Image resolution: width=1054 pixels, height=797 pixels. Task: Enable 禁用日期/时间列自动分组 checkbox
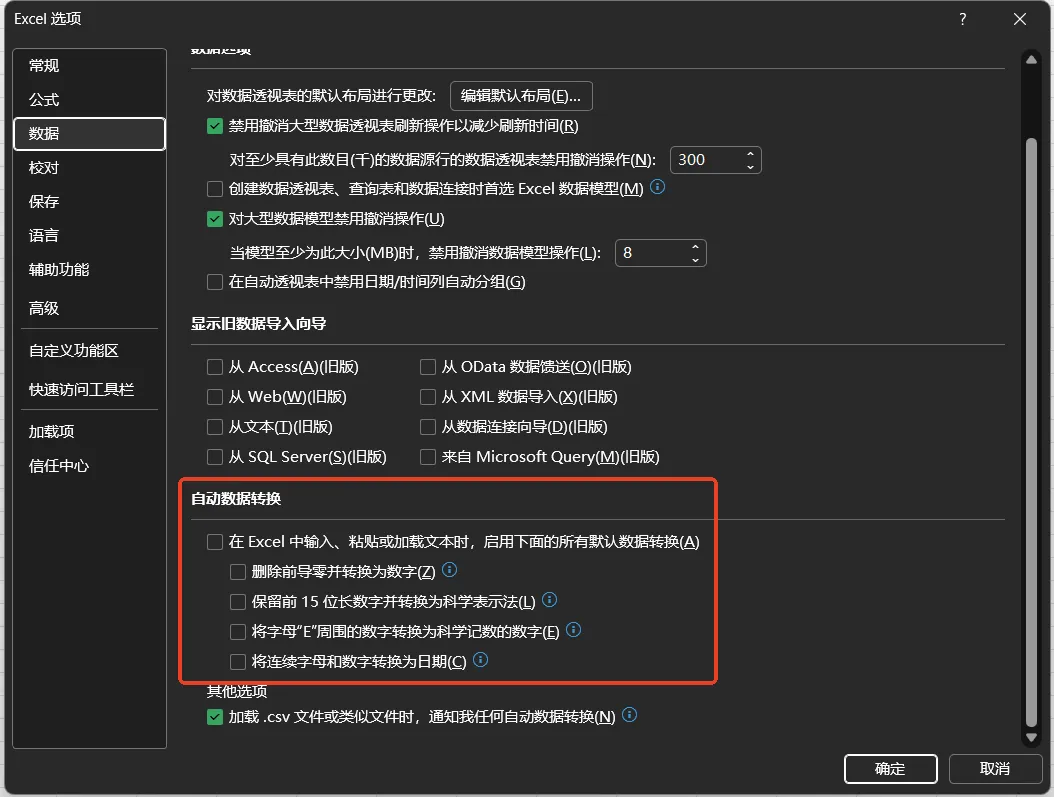pyautogui.click(x=215, y=282)
